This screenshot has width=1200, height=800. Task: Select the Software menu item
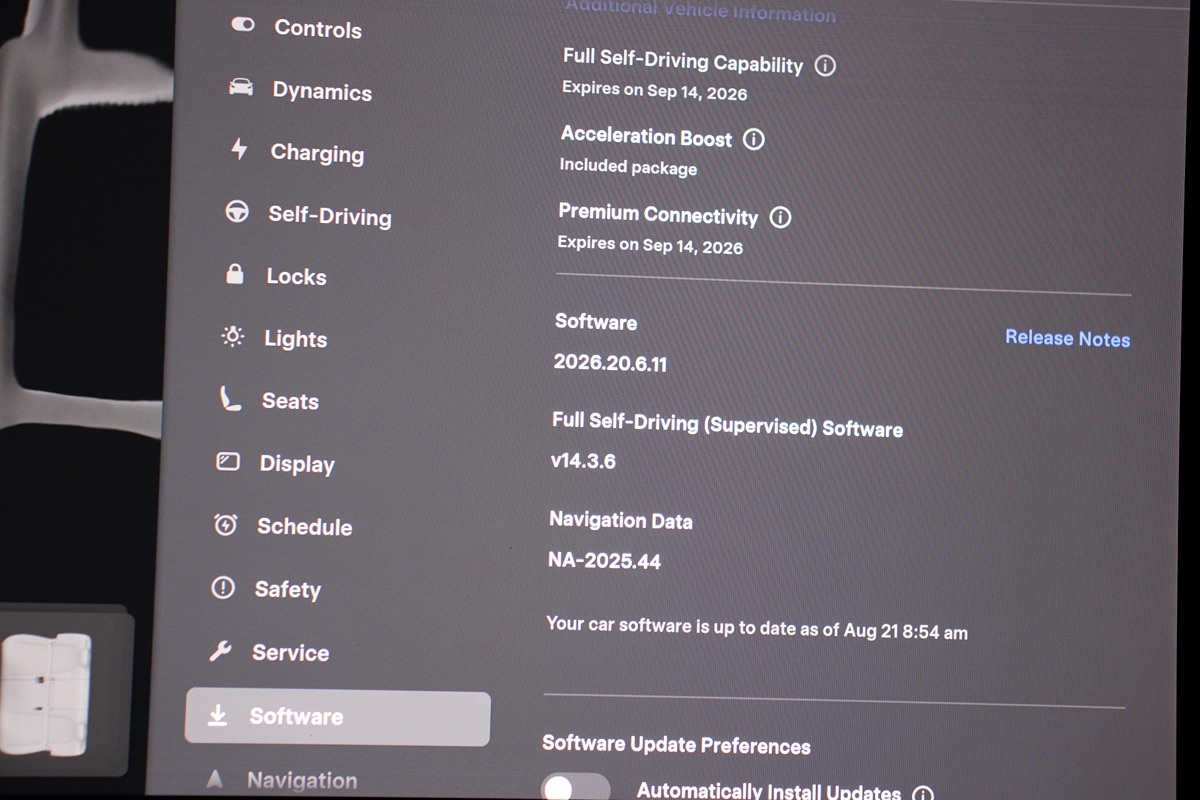[x=338, y=718]
